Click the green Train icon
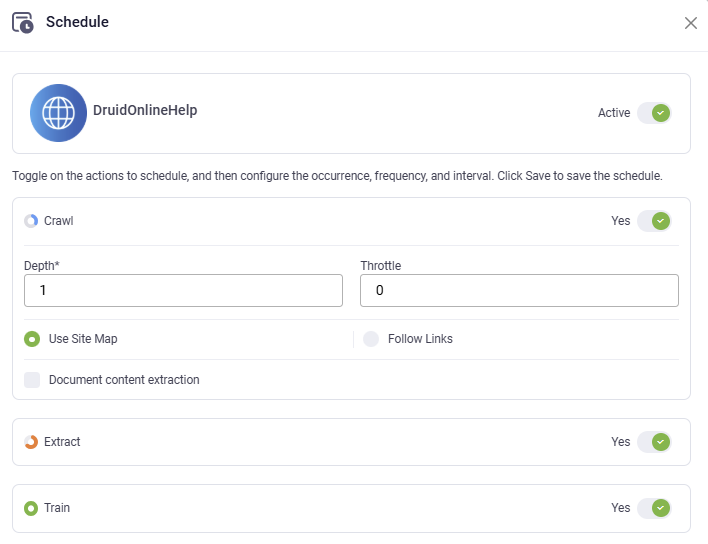This screenshot has height=544, width=708. (x=31, y=508)
